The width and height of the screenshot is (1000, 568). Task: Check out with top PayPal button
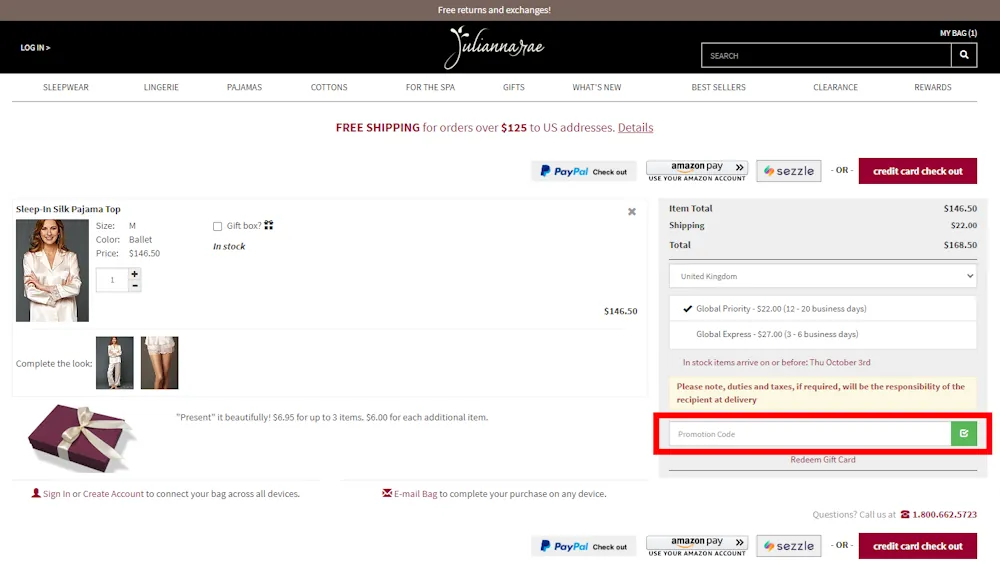tap(584, 171)
